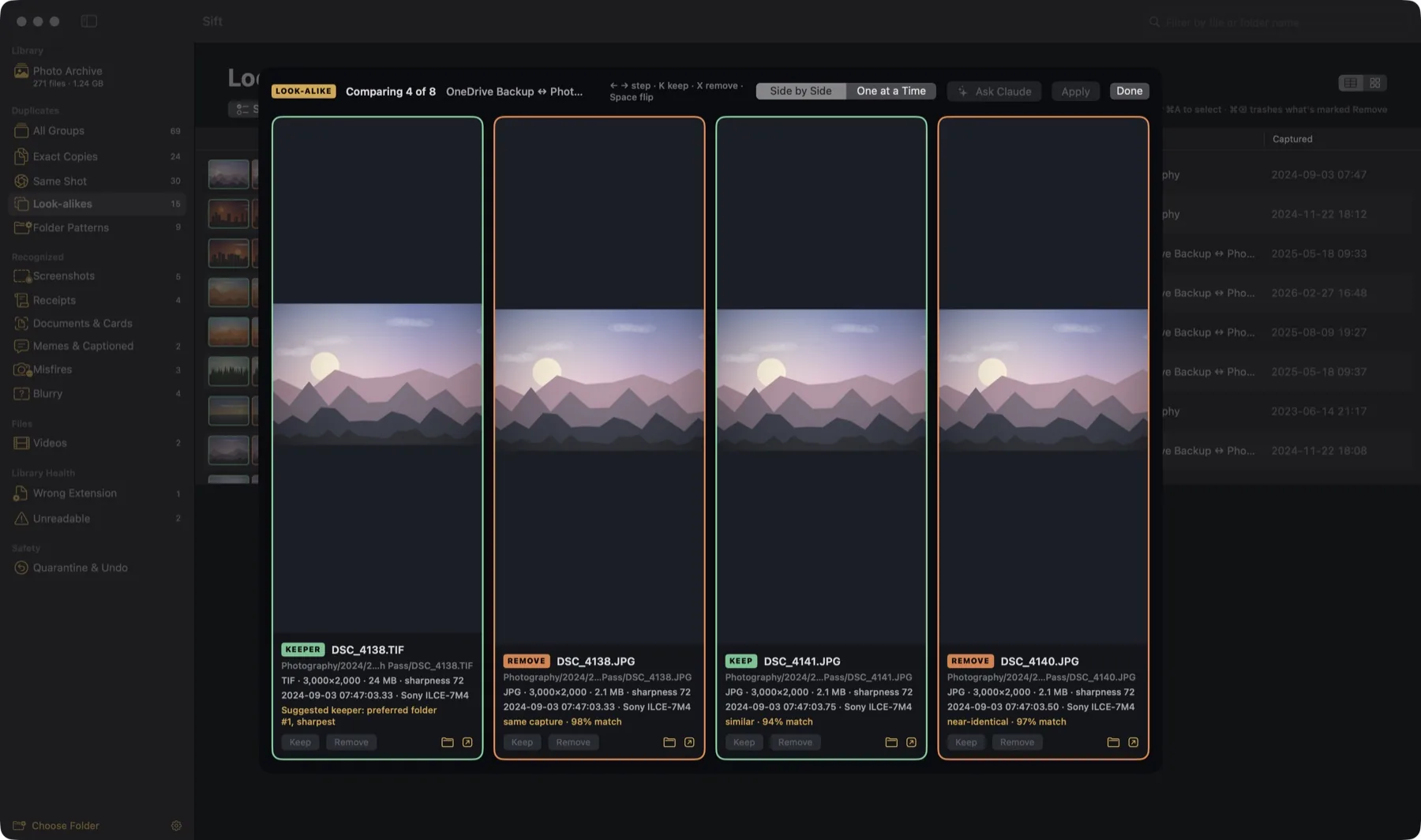Click the DSC_4138.TIF preview image

pos(377,374)
